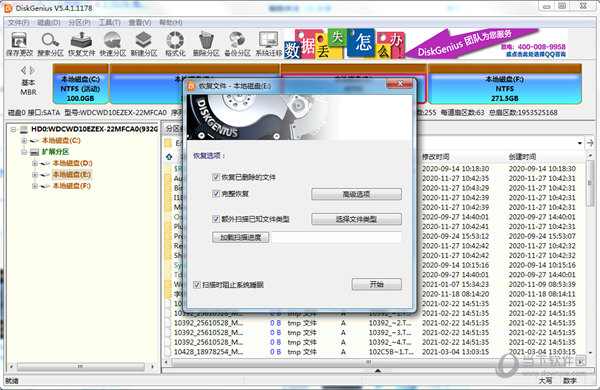The image size is (600, 390).
Task: Toggle the 完整恢复 checkbox
Action: click(x=216, y=194)
